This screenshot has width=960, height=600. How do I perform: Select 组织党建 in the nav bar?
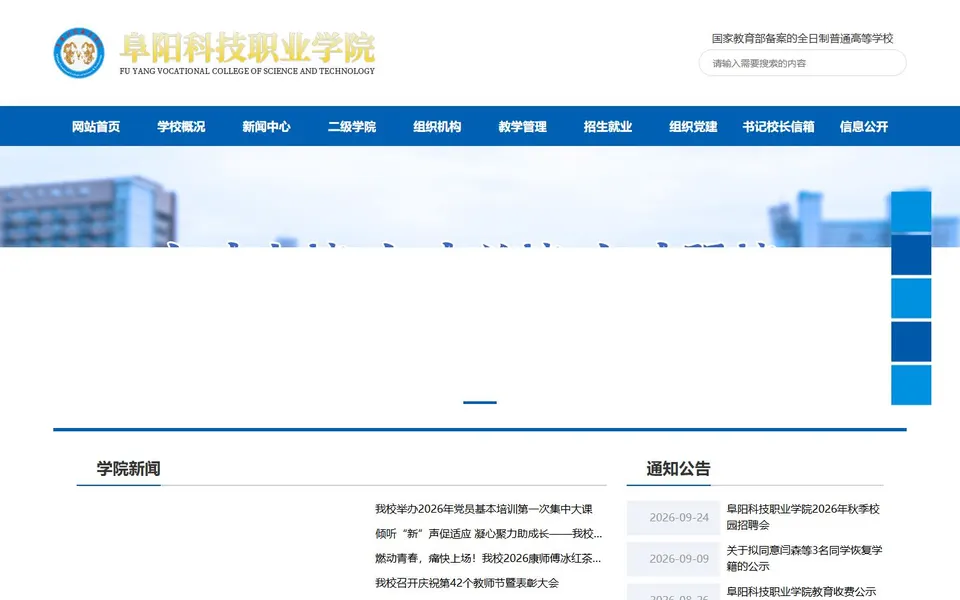[x=693, y=126]
